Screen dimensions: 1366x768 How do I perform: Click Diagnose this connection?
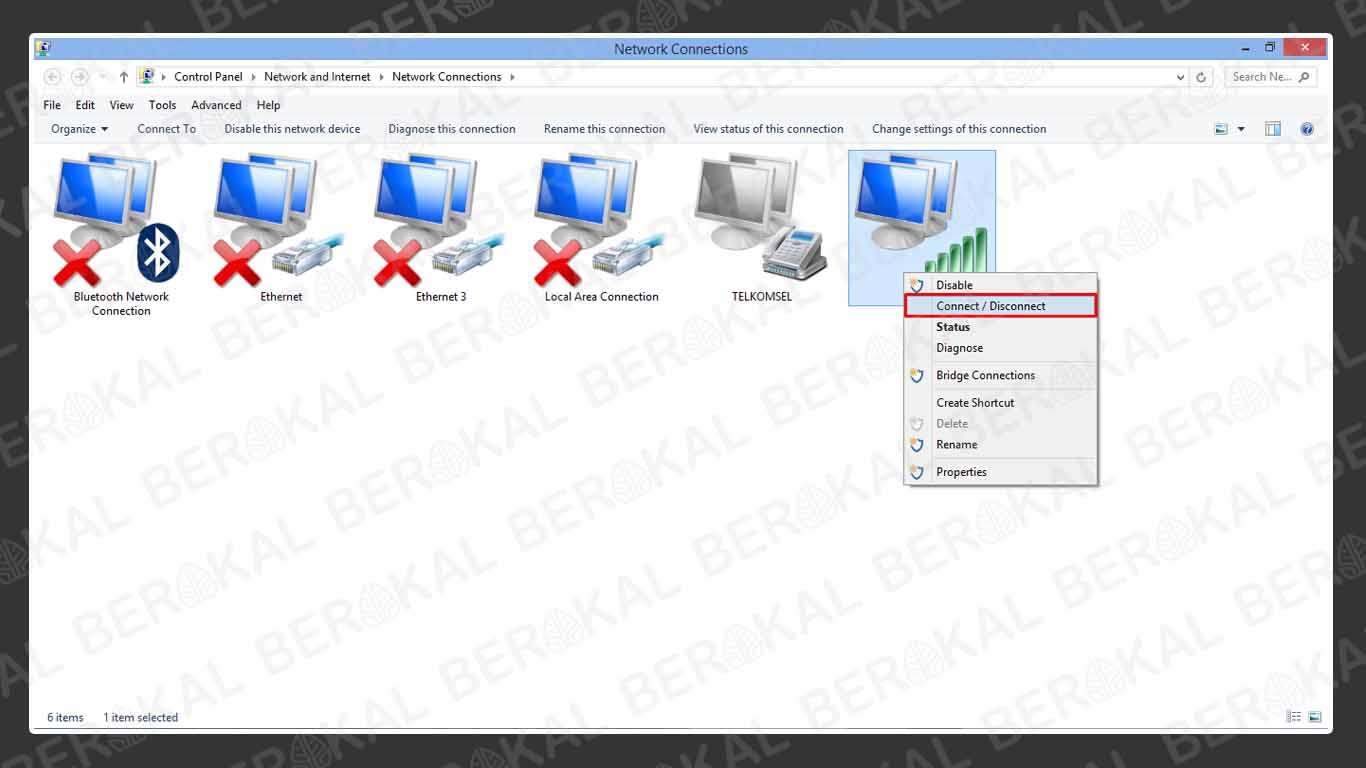pyautogui.click(x=452, y=129)
